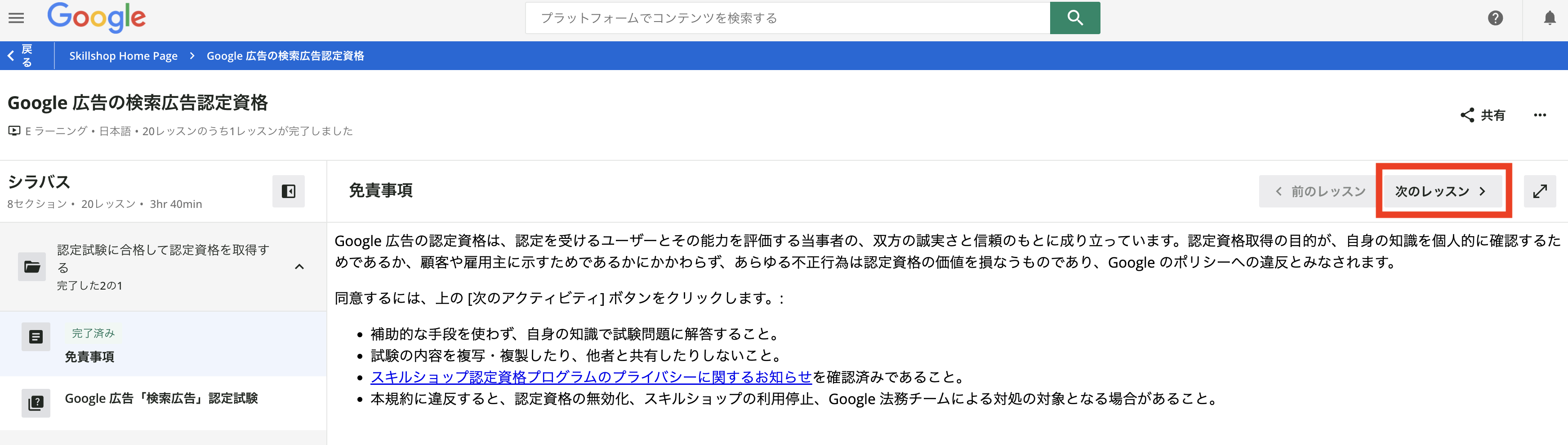The image size is (1568, 445).
Task: Click the 戻る back button
Action: tap(21, 56)
